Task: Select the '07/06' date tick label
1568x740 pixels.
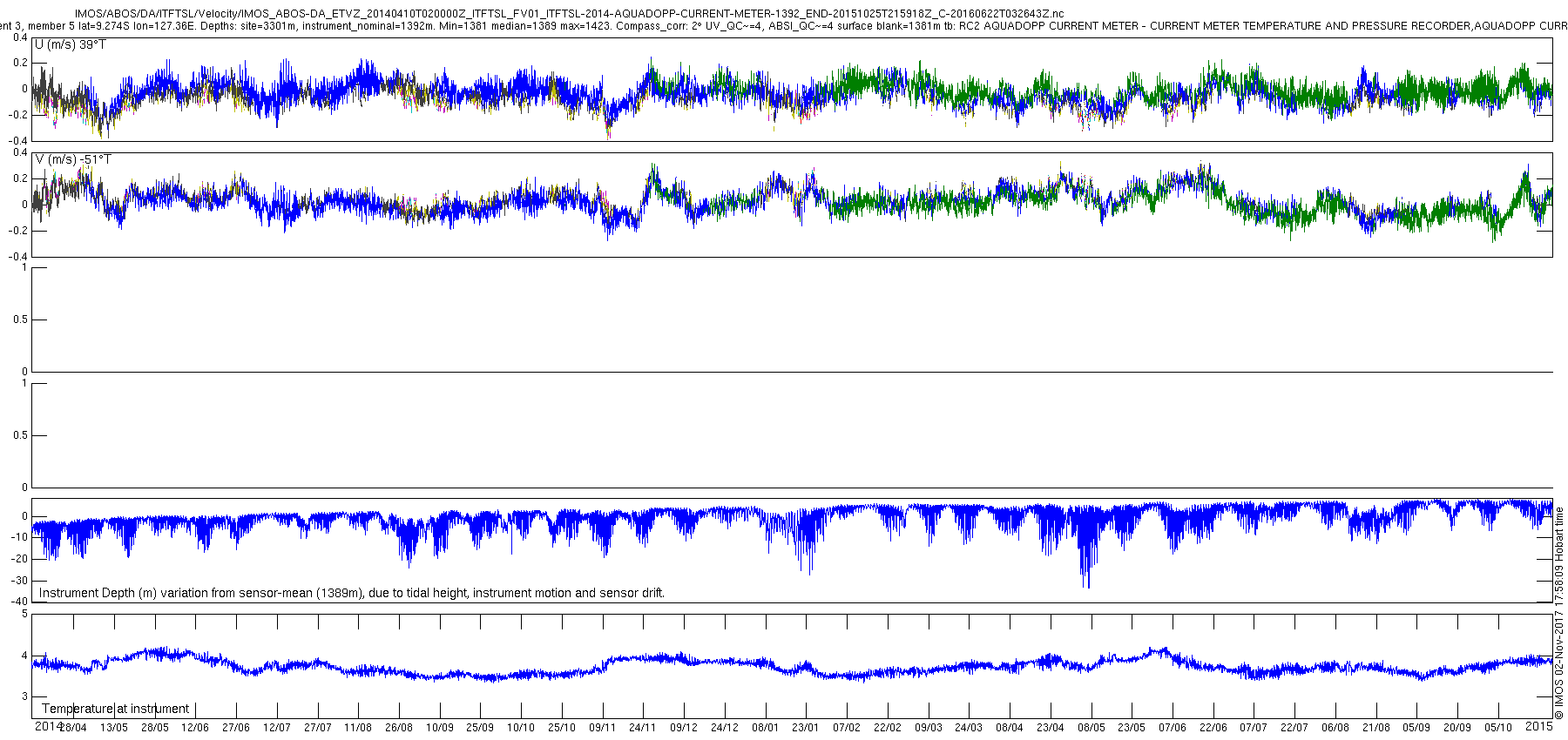Action: click(x=1173, y=728)
